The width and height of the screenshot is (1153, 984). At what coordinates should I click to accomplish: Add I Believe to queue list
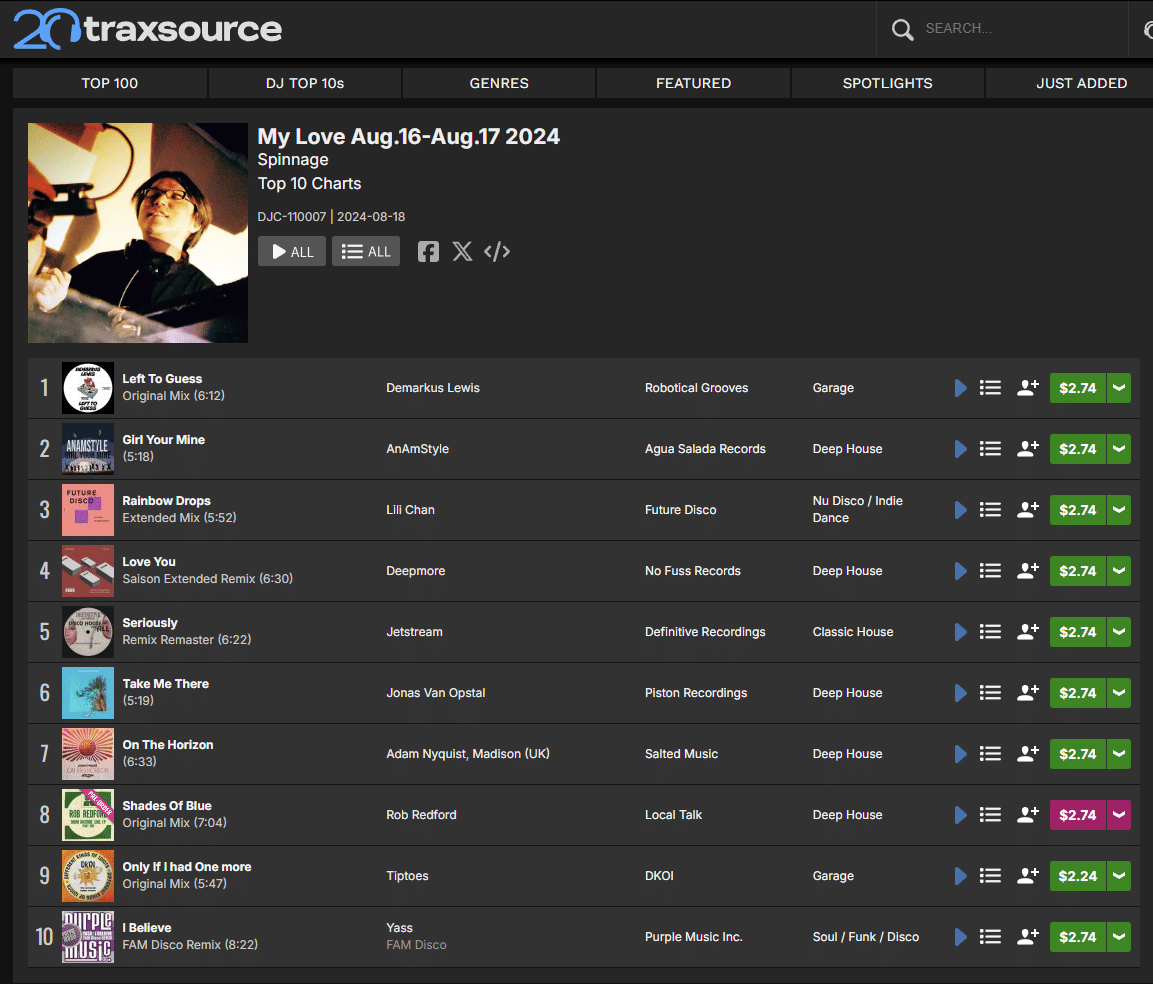(x=990, y=937)
